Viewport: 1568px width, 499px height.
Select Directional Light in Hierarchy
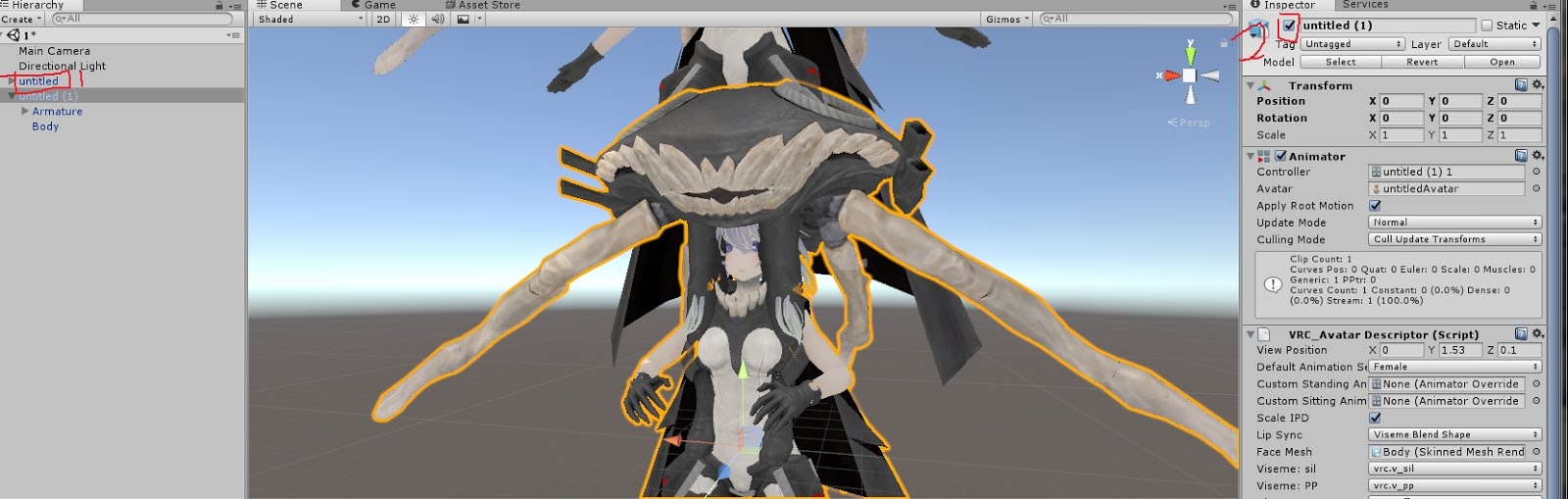pyautogui.click(x=63, y=66)
